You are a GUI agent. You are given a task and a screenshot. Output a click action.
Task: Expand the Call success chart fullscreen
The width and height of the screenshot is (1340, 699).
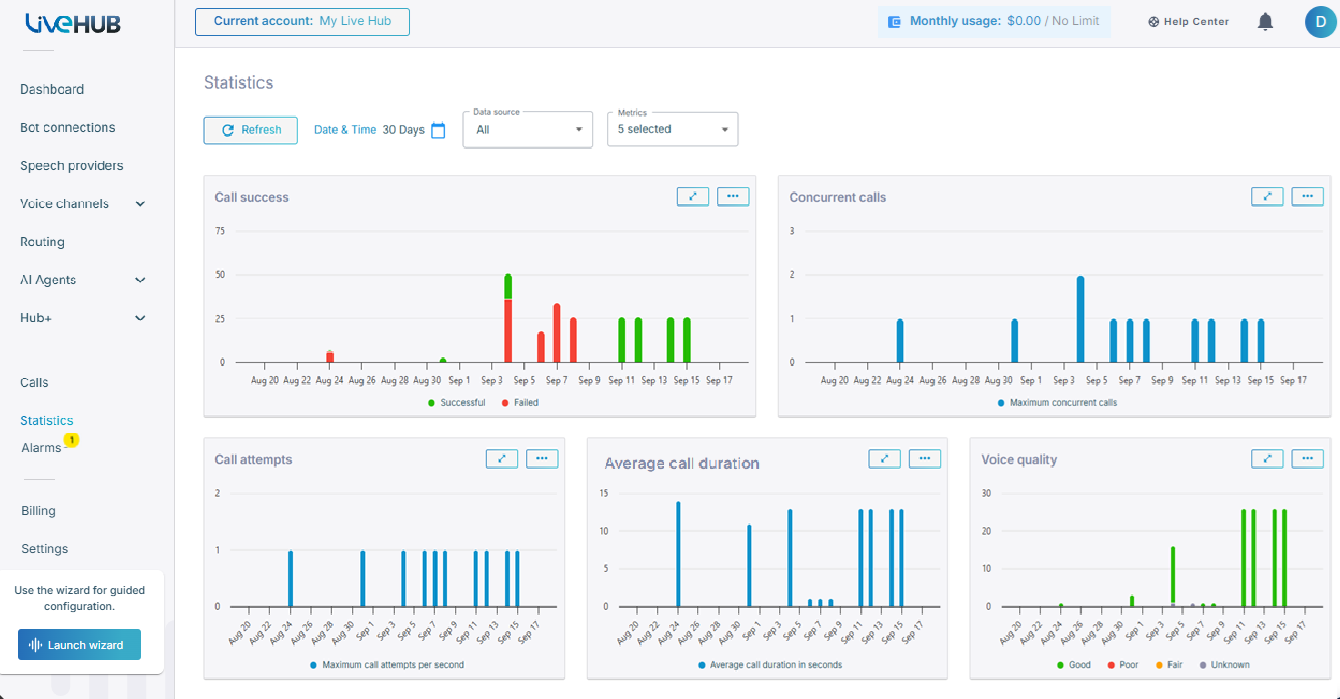[x=693, y=197]
